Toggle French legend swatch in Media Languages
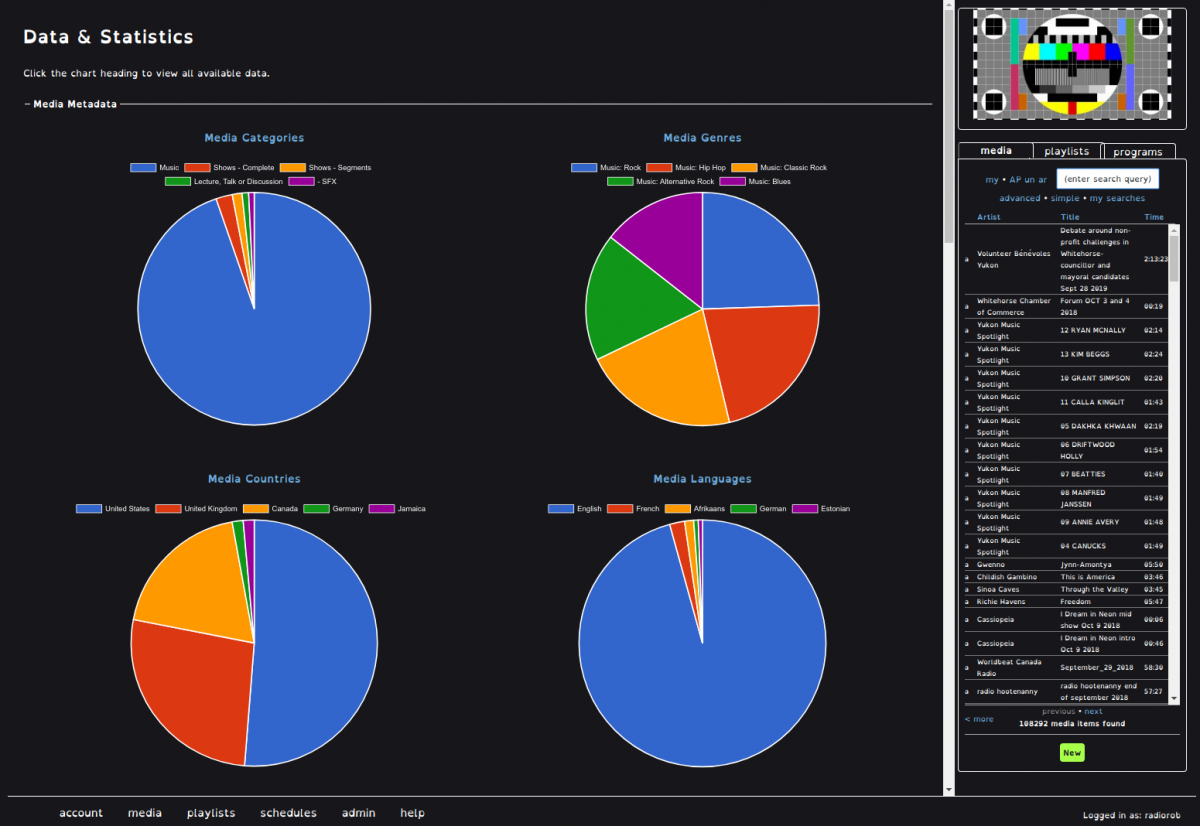1200x826 pixels. [621, 509]
